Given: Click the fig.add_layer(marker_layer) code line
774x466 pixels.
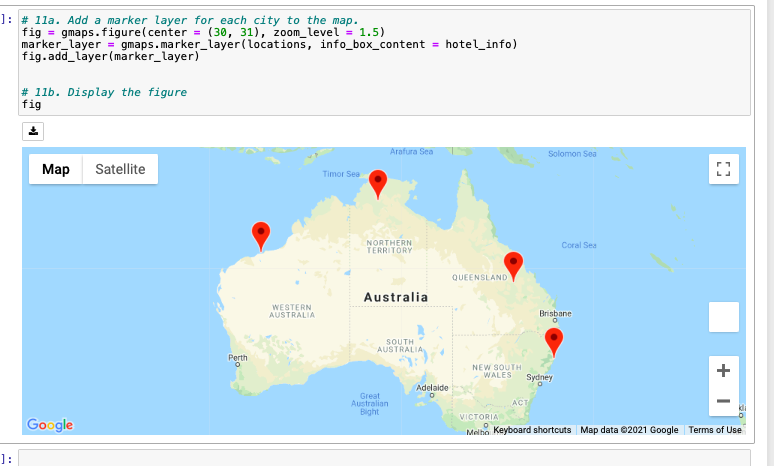Looking at the screenshot, I should coord(111,56).
